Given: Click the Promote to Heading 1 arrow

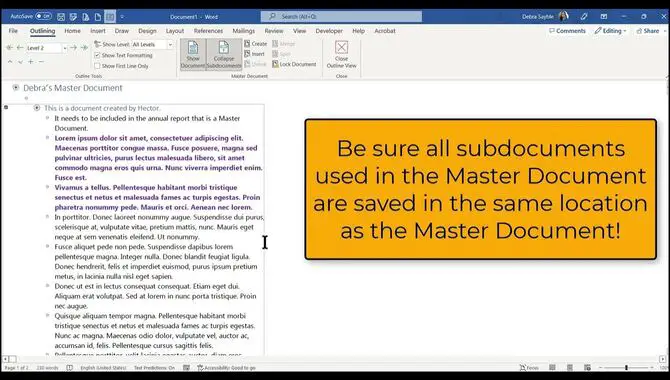Looking at the screenshot, I should pos(9,48).
